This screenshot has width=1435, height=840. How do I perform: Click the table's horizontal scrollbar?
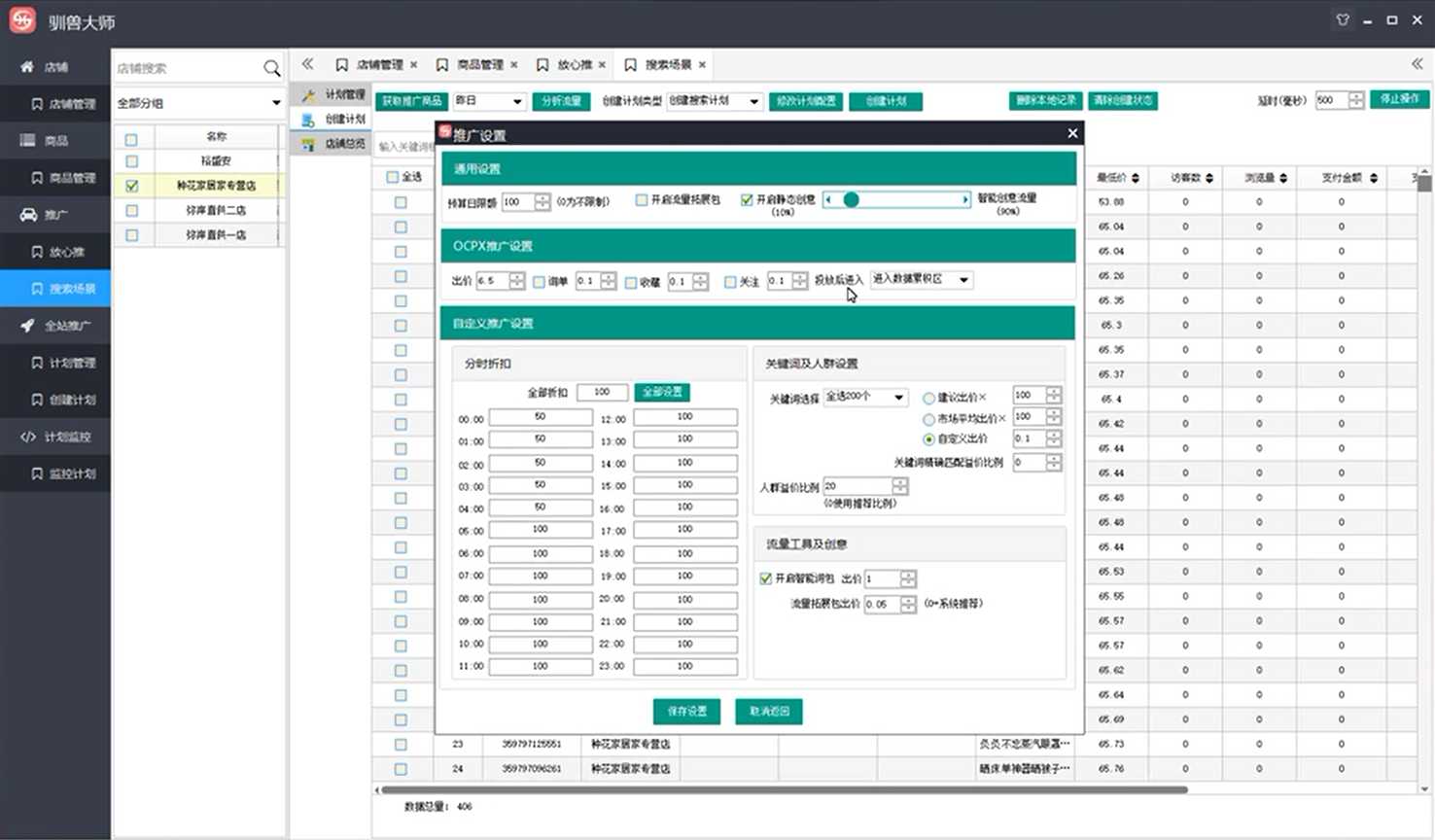784,789
